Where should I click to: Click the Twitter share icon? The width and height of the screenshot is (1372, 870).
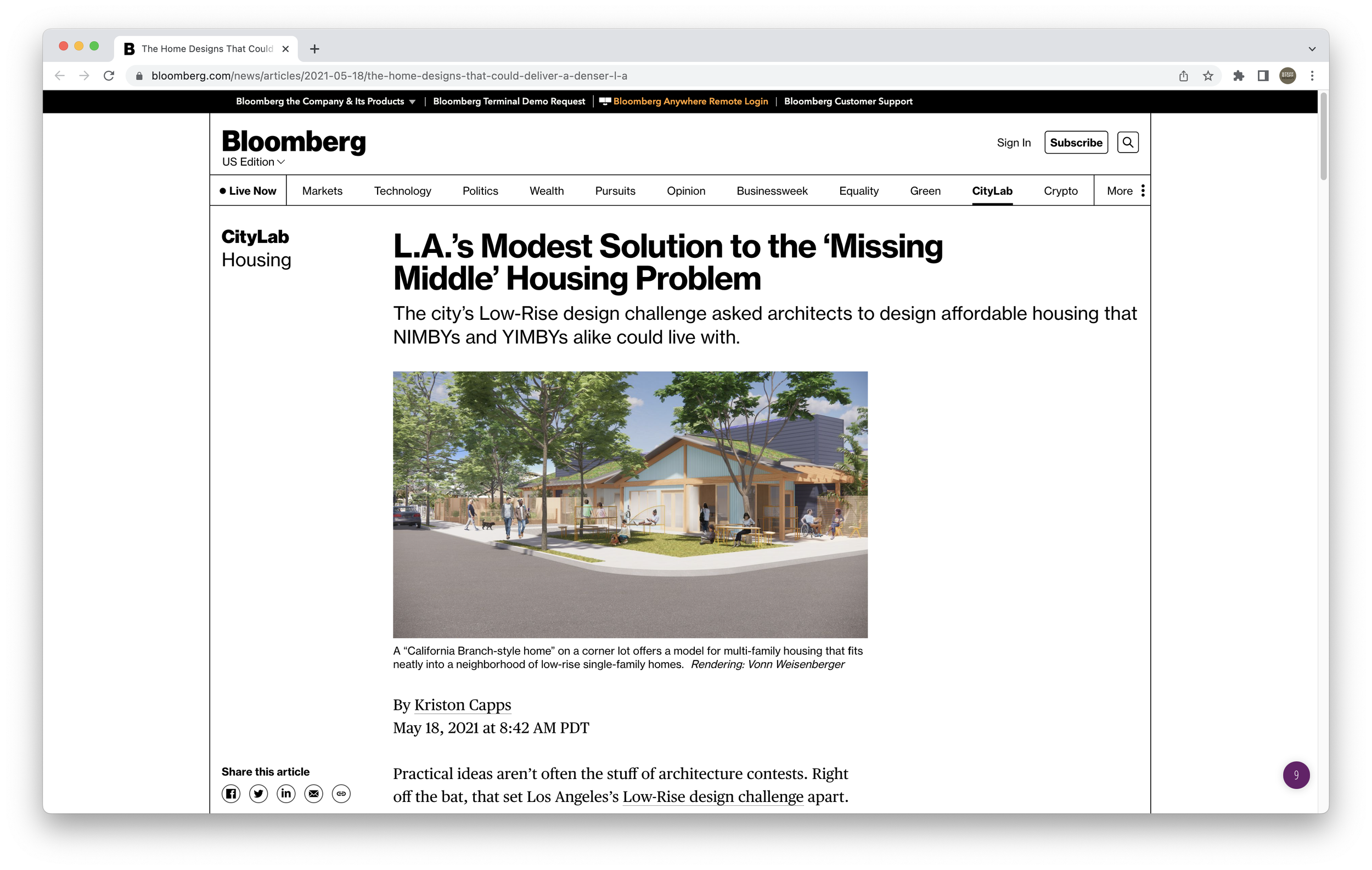coord(258,794)
